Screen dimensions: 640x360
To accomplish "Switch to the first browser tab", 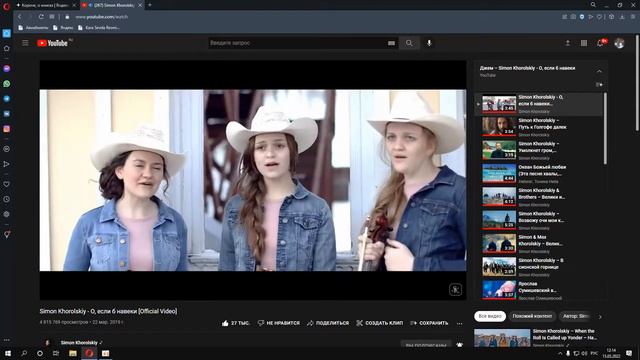I will (x=45, y=5).
